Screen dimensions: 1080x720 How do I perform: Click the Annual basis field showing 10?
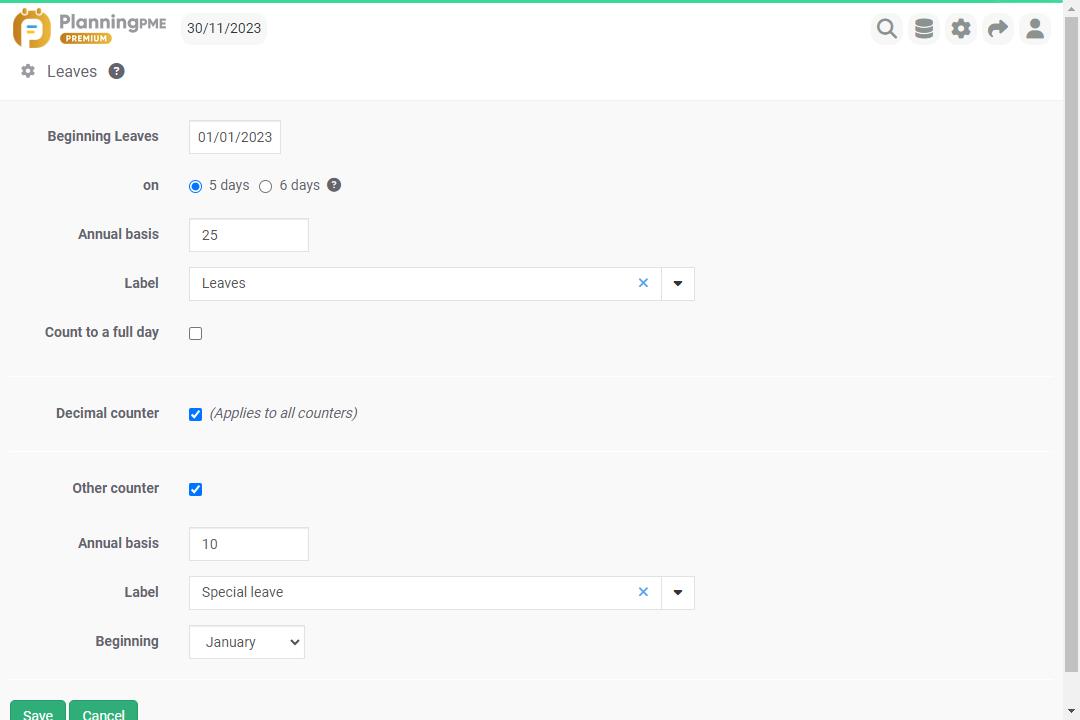249,544
